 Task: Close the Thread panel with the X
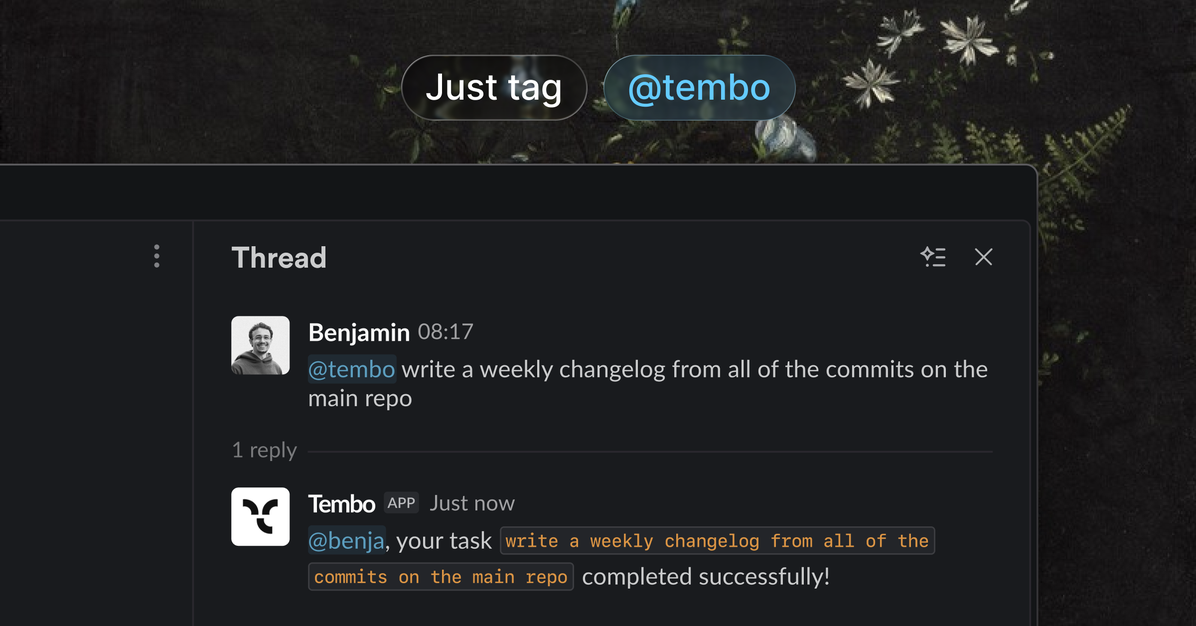[x=983, y=257]
